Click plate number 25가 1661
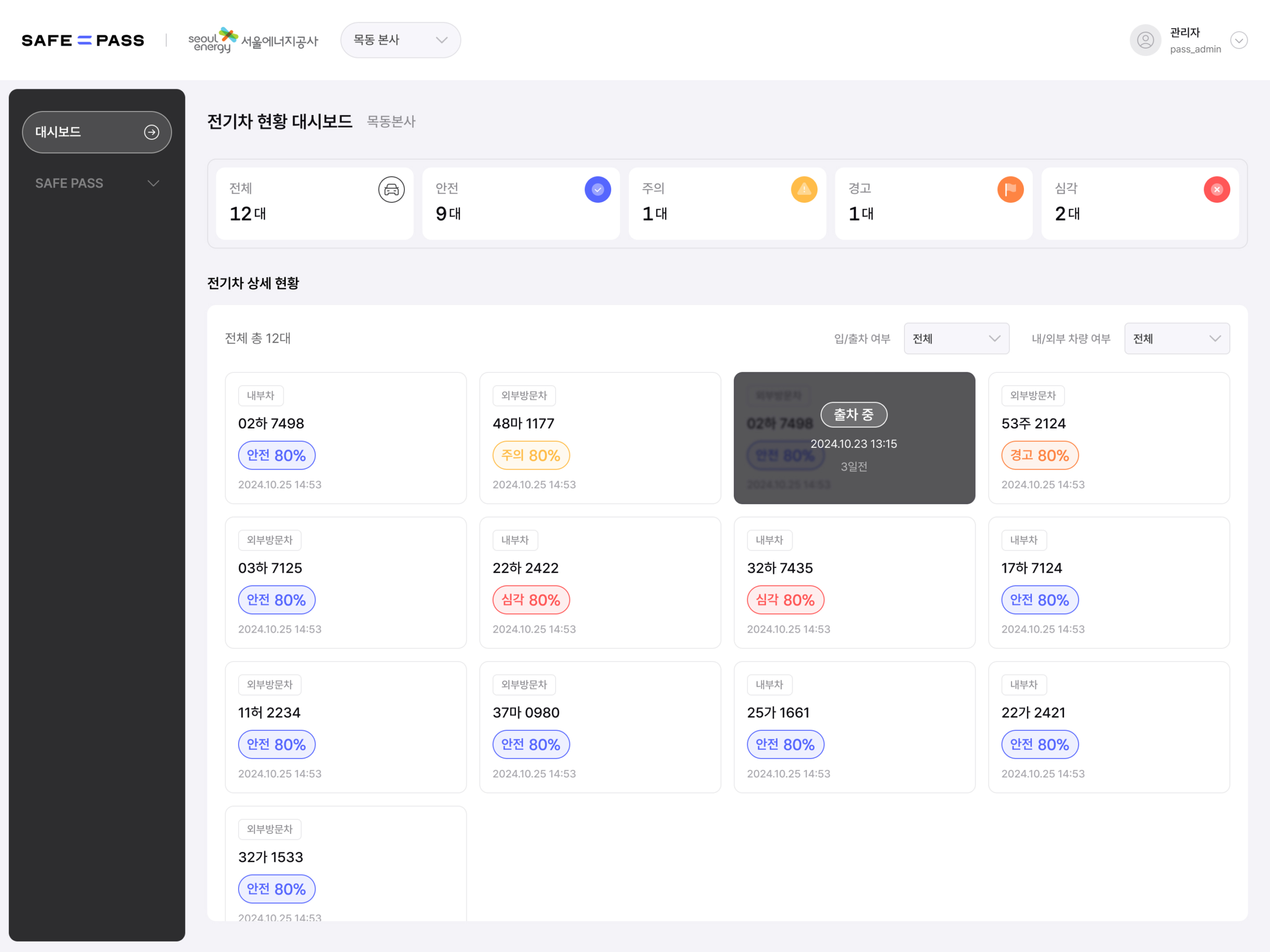 pos(778,712)
